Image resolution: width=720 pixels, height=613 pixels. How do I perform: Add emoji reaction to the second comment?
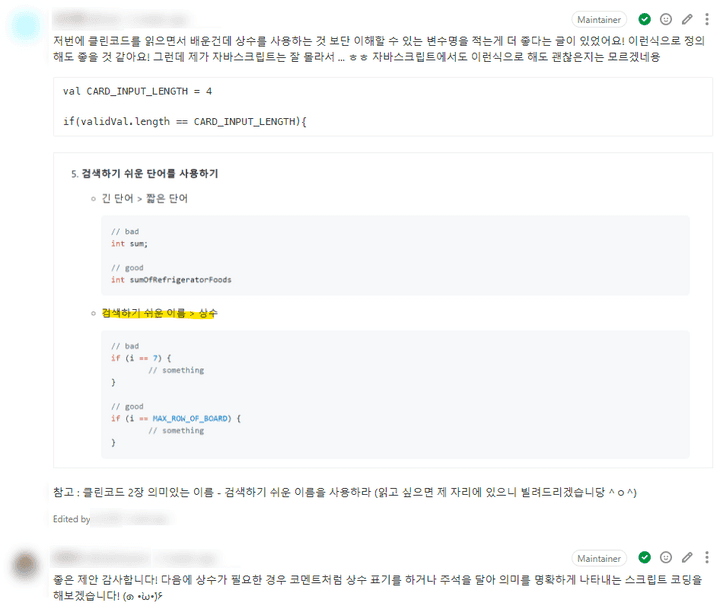coord(666,557)
